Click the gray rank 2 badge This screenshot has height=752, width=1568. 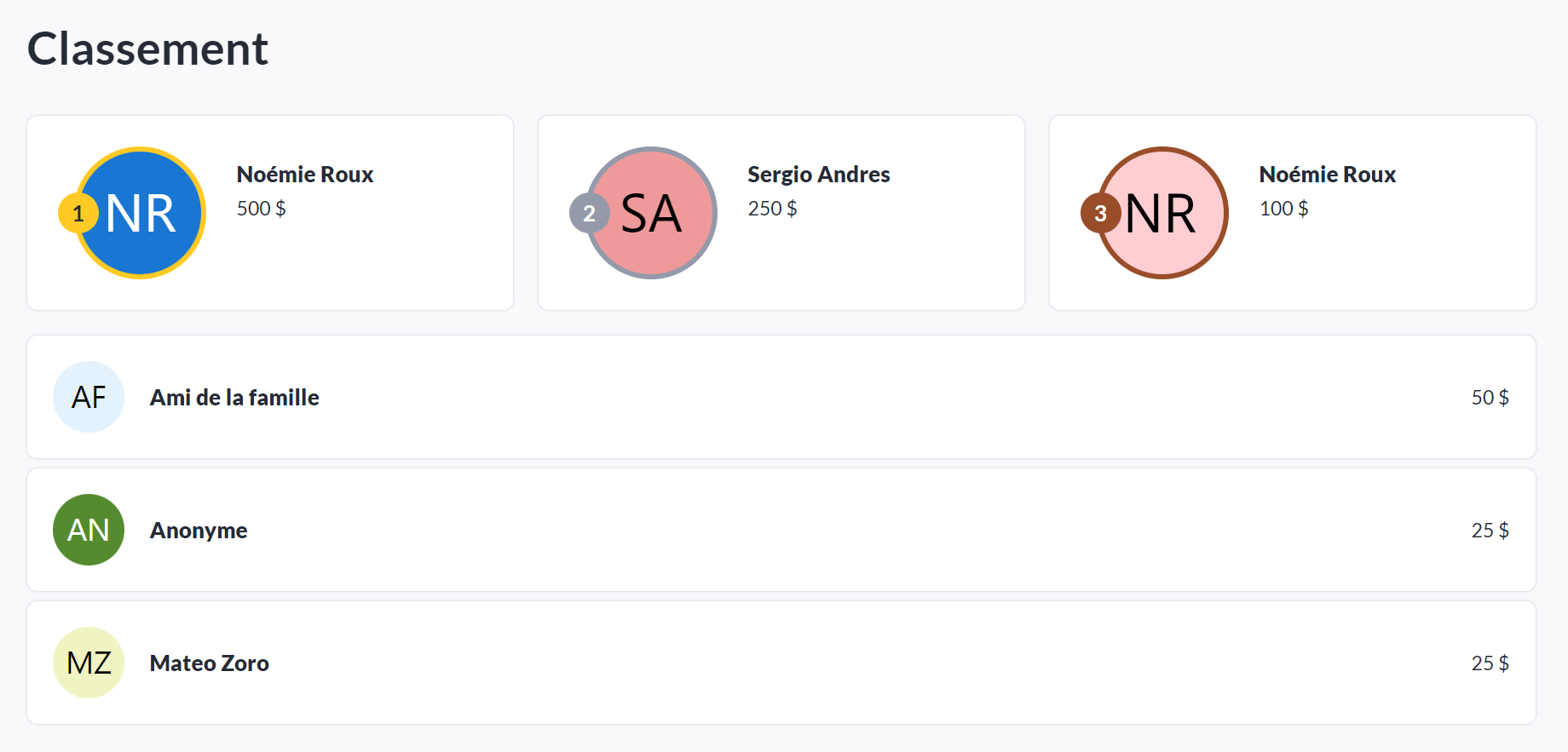[589, 213]
